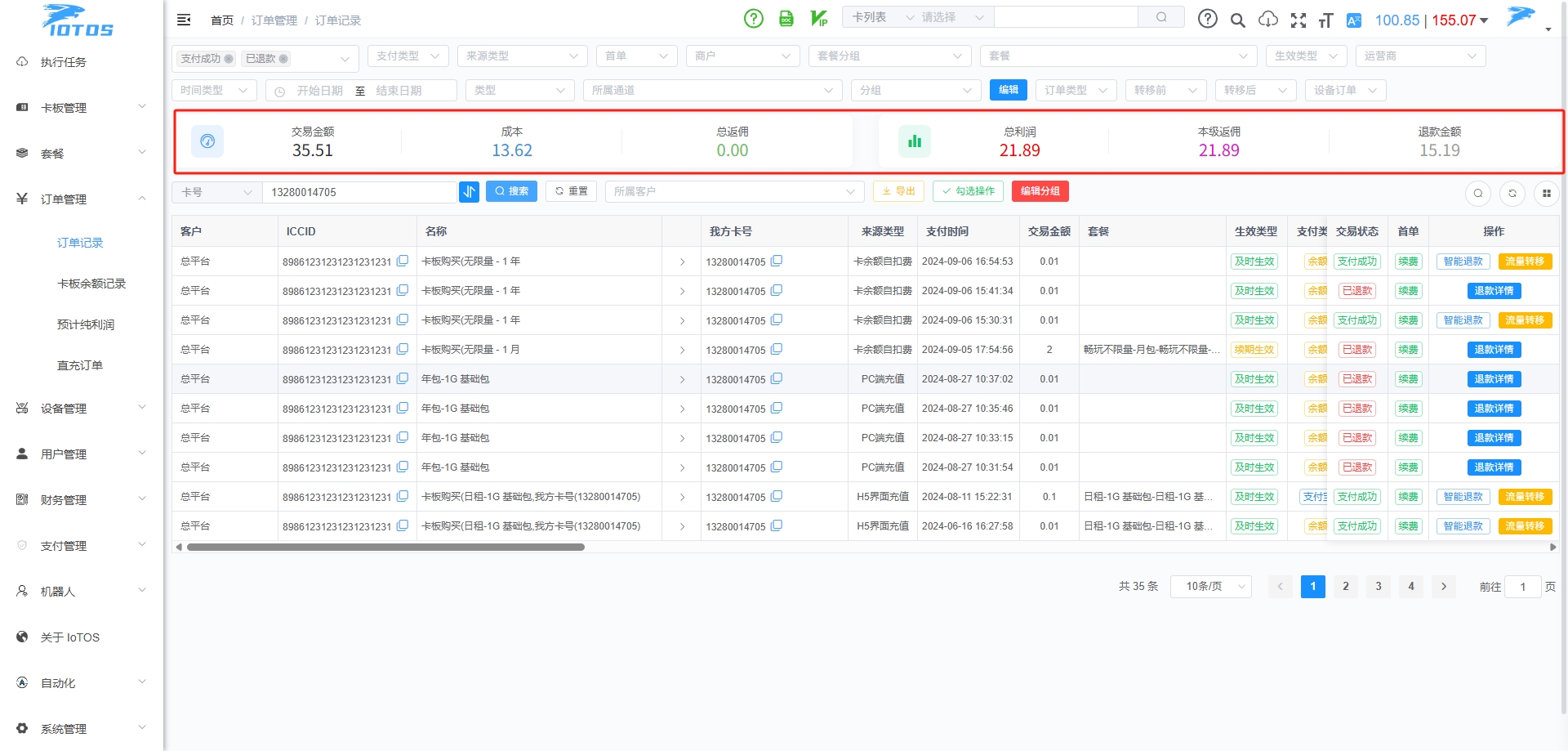Click 退款详情 for the 2024-09-06 15:41:34 order
Image resolution: width=1568 pixels, height=751 pixels.
[x=1494, y=291]
